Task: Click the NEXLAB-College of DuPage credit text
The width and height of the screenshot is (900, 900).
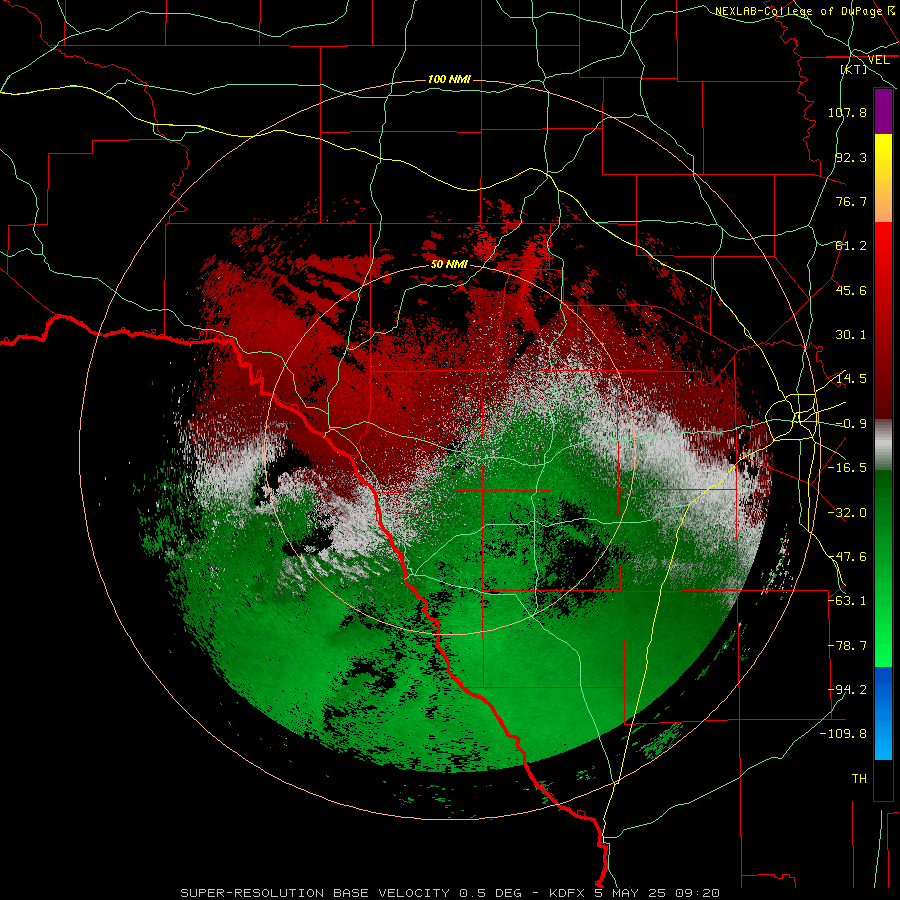Action: pyautogui.click(x=801, y=11)
